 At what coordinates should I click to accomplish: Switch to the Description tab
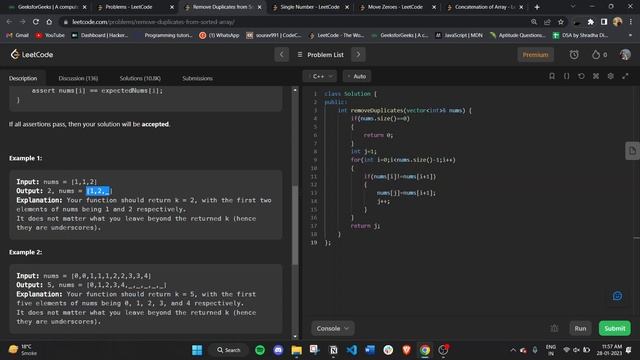click(x=23, y=78)
